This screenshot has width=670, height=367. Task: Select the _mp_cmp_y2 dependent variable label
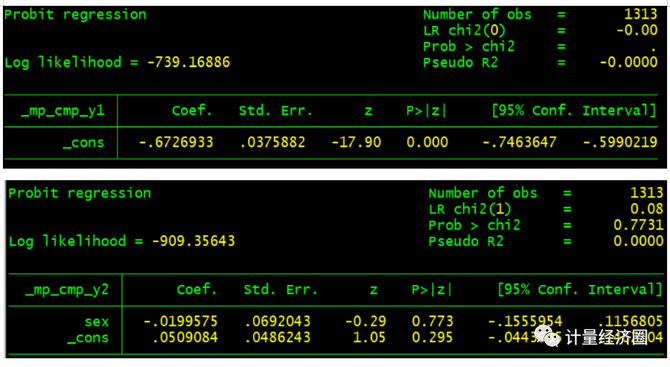point(67,290)
